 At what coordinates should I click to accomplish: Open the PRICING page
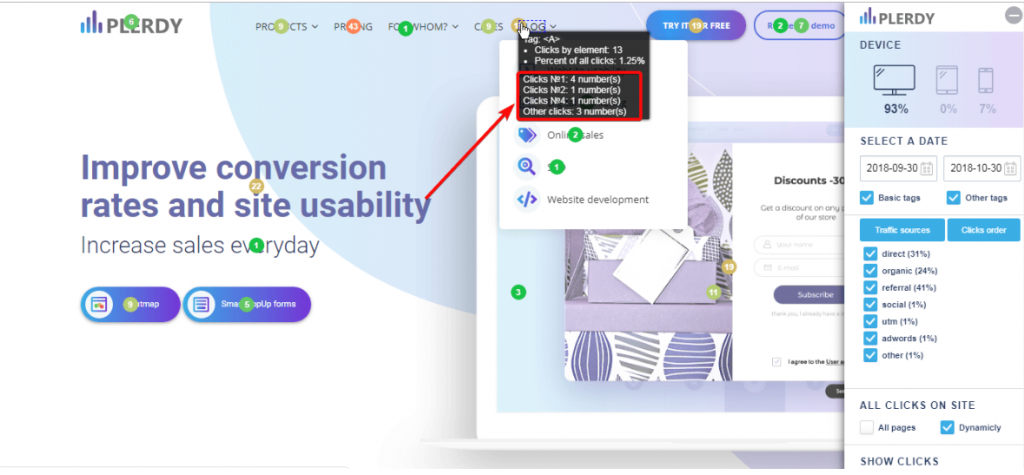353,26
